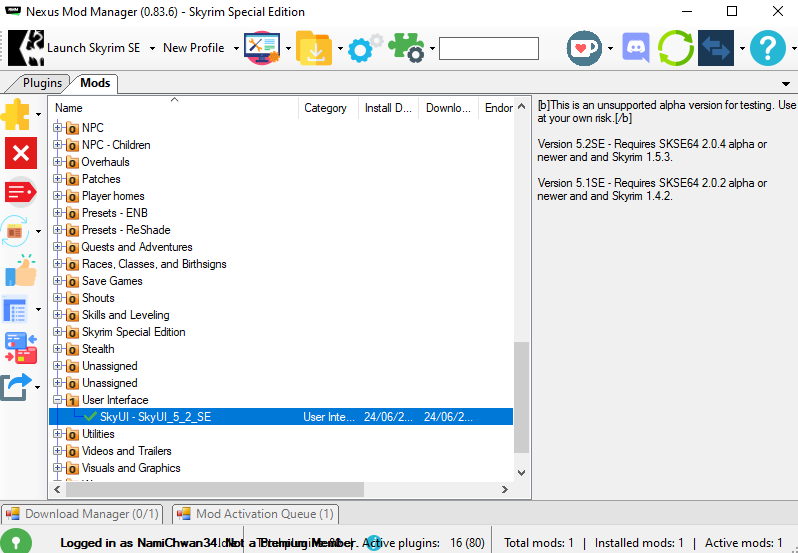Click the check-for-updates sidebar icon

tap(15, 231)
